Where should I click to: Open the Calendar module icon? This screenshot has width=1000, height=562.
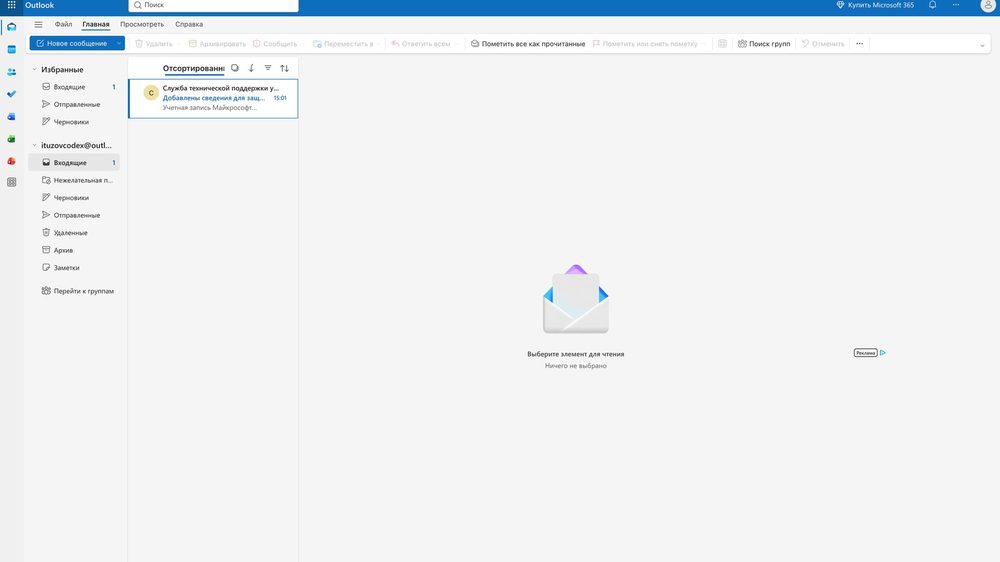11,49
